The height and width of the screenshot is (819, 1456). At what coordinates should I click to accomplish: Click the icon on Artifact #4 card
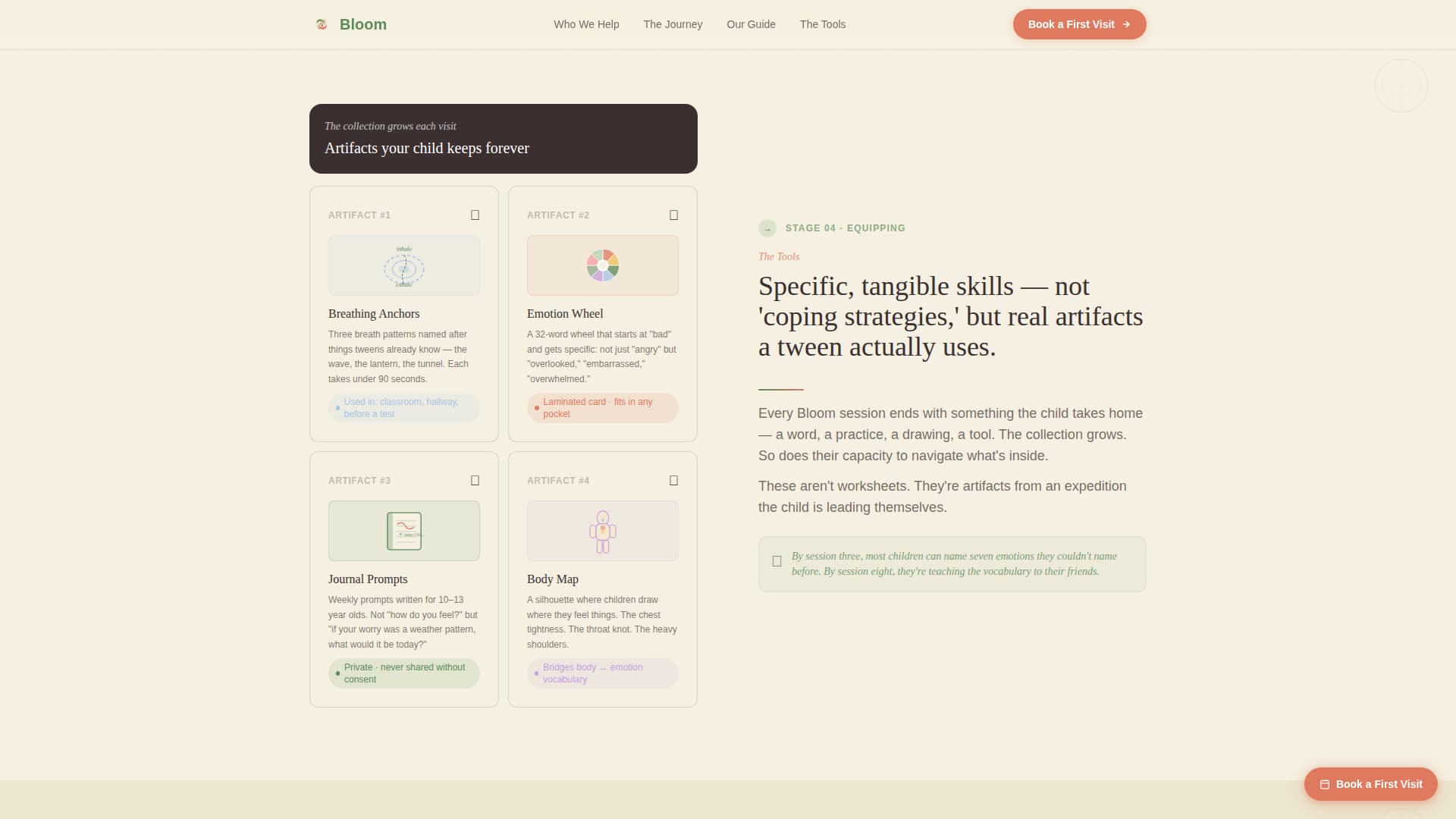(674, 481)
